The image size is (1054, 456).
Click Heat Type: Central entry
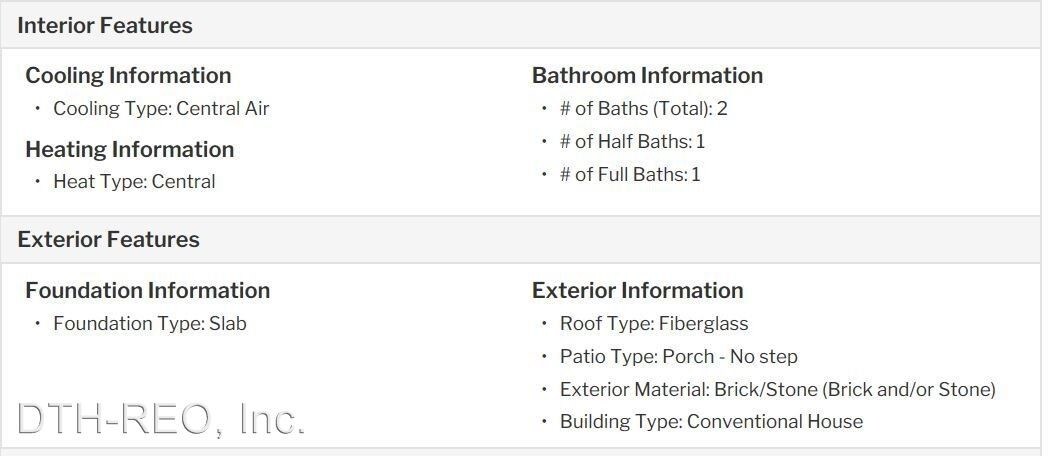coord(134,182)
